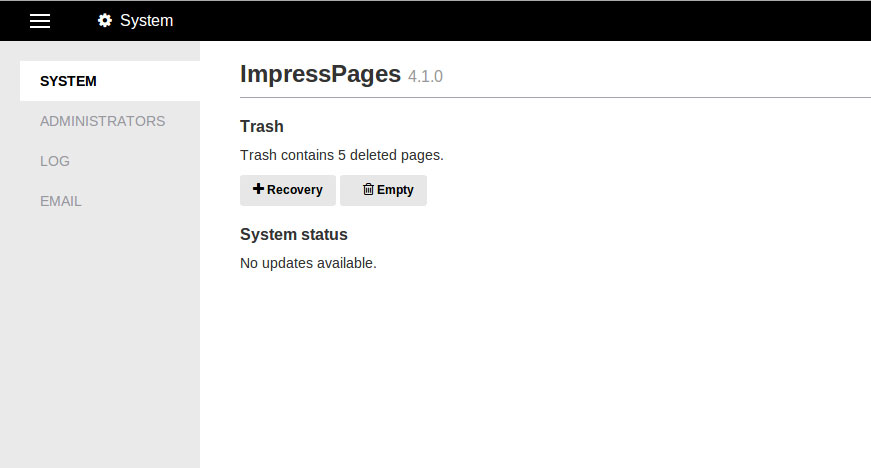
Task: Select the SYSTEM sidebar tab
Action: pos(110,81)
